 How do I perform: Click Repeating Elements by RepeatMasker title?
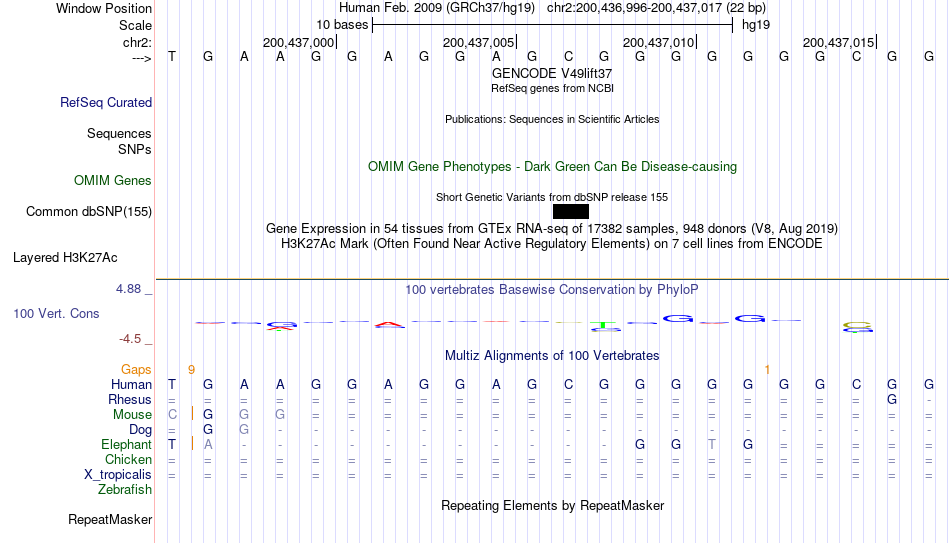pos(552,505)
